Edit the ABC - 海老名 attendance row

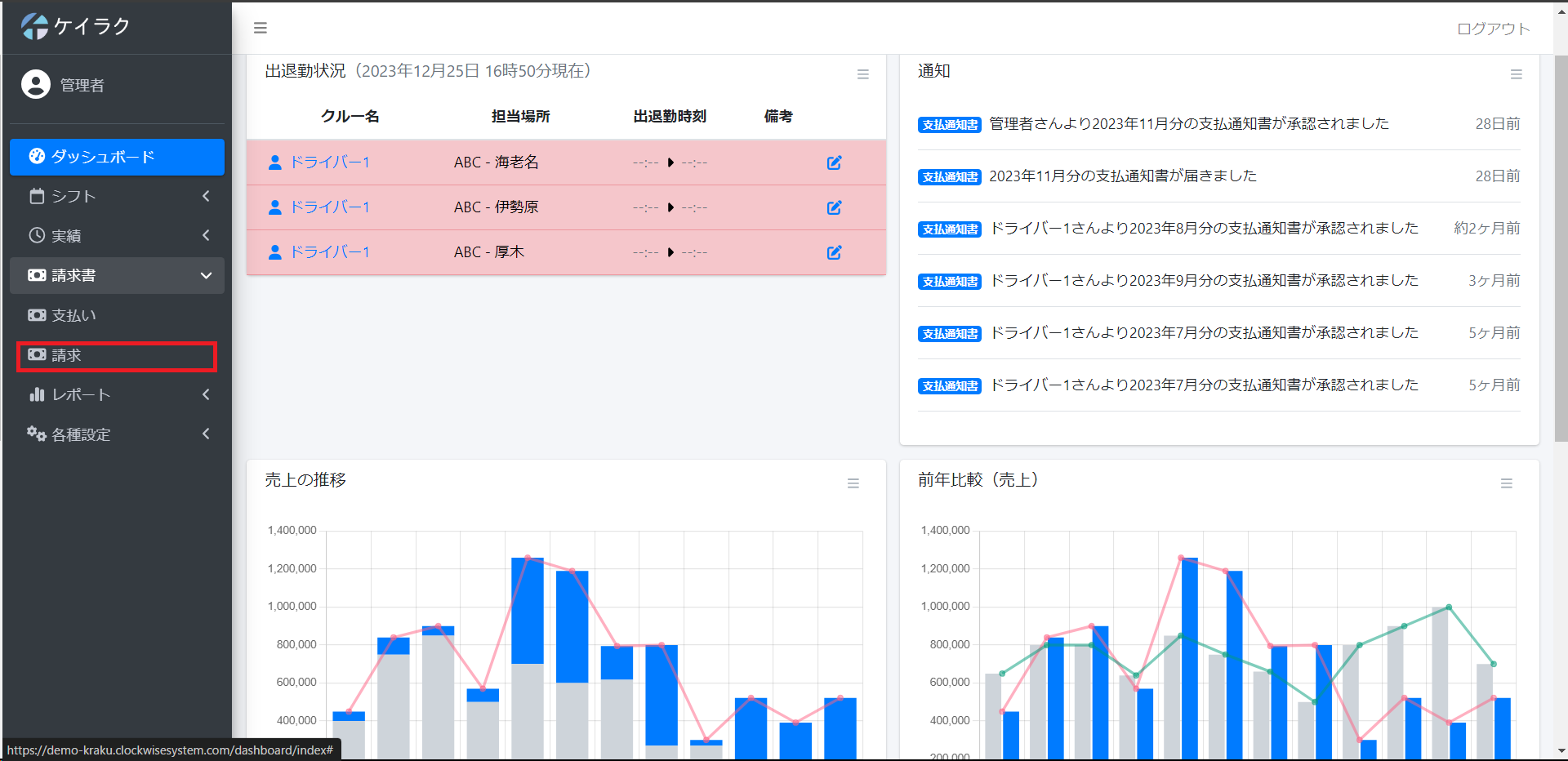(834, 162)
